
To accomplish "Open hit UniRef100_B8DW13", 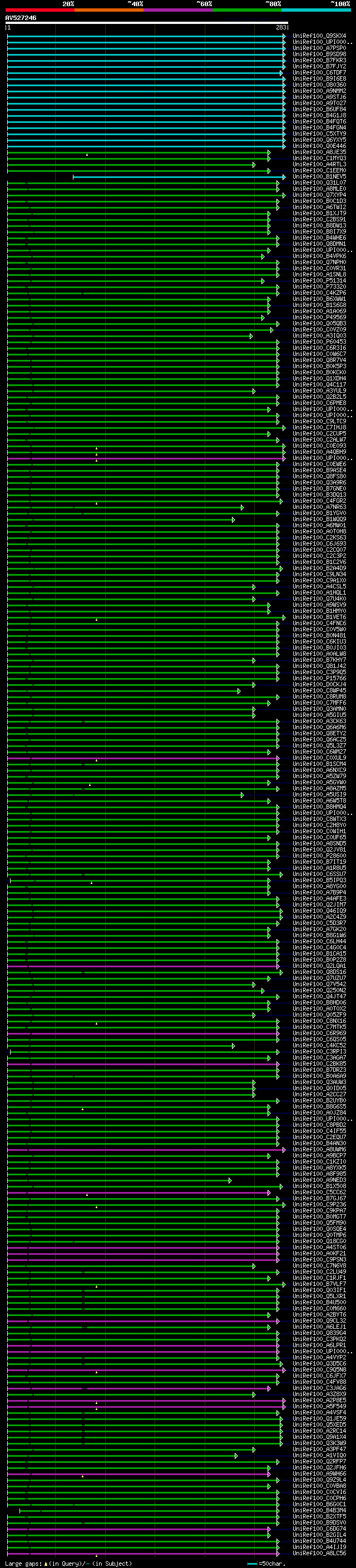I will [x=319, y=225].
